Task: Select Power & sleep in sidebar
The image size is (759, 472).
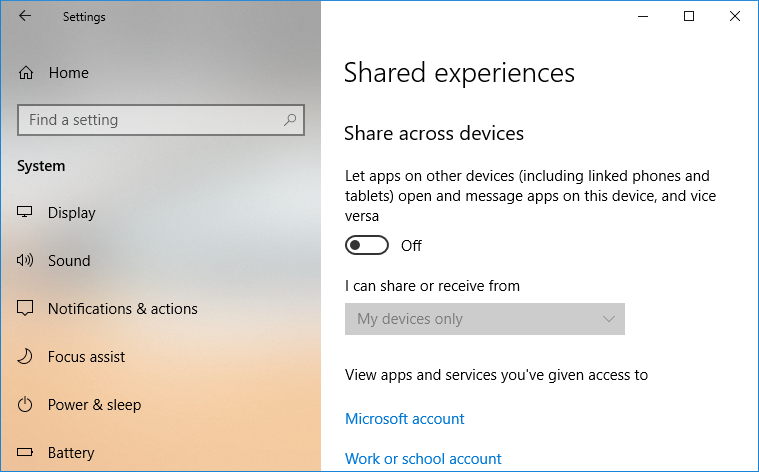Action: (x=94, y=405)
